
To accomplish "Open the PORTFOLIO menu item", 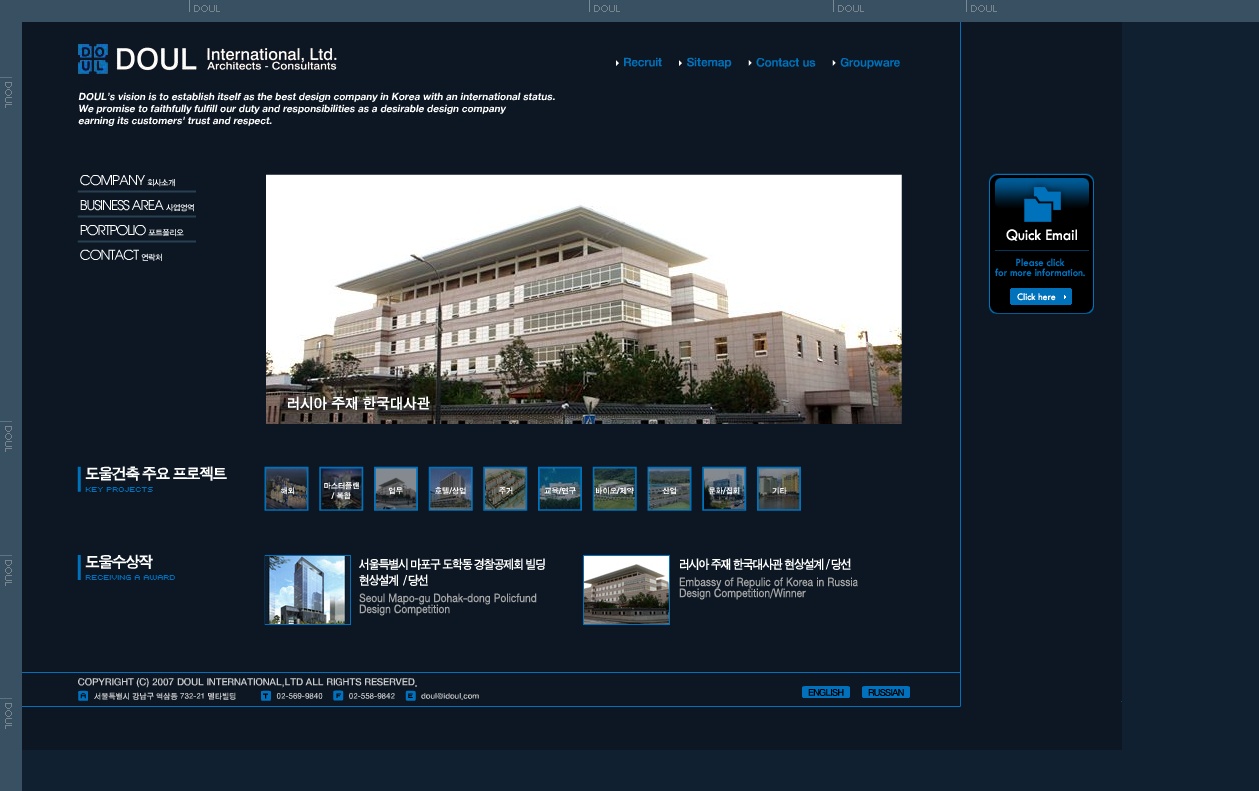I will point(132,231).
